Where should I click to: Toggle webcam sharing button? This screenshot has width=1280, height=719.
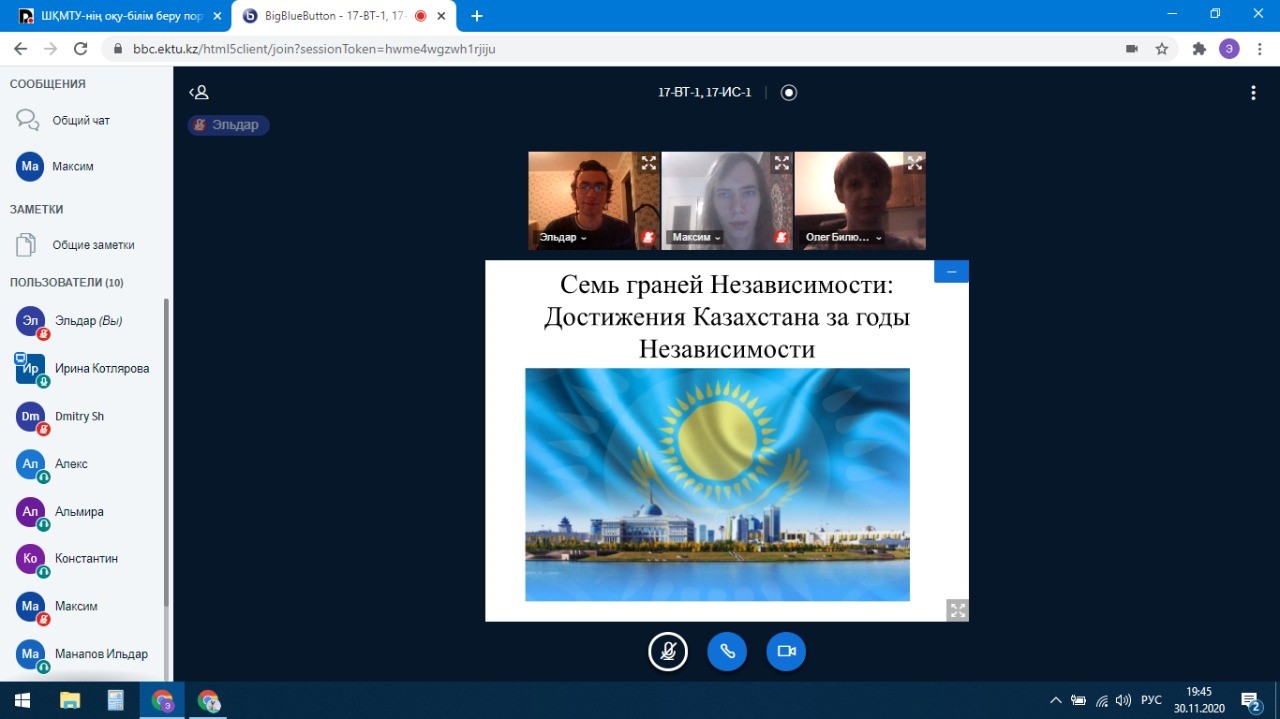786,652
